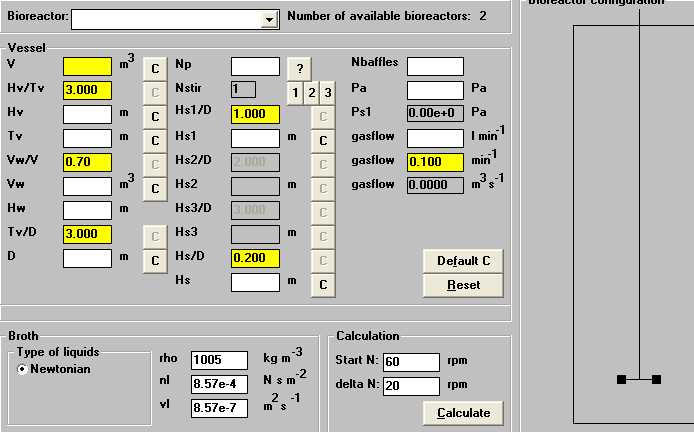Click the stirrer impeller in the bioreactor diagram
Viewport: 694px width, 432px height.
point(639,379)
